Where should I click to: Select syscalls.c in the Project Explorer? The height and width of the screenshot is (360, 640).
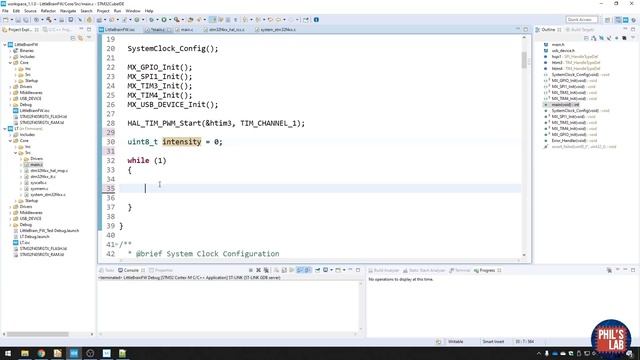[x=38, y=182]
